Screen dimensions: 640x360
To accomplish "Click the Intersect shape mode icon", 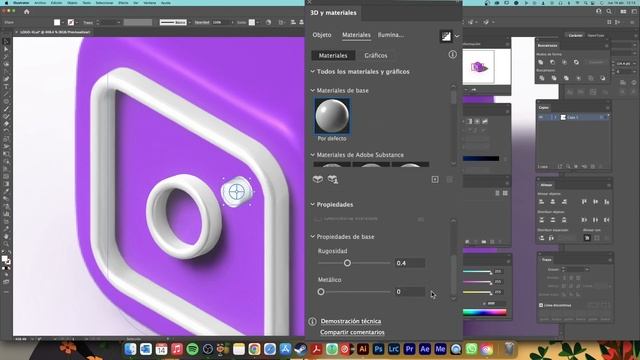I will (x=564, y=62).
